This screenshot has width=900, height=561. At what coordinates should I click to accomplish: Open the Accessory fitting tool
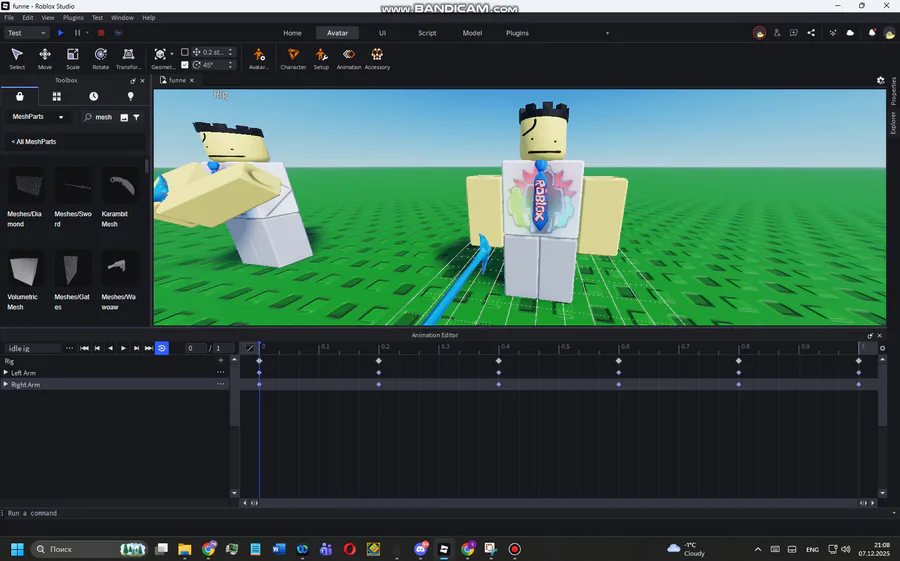(x=377, y=59)
